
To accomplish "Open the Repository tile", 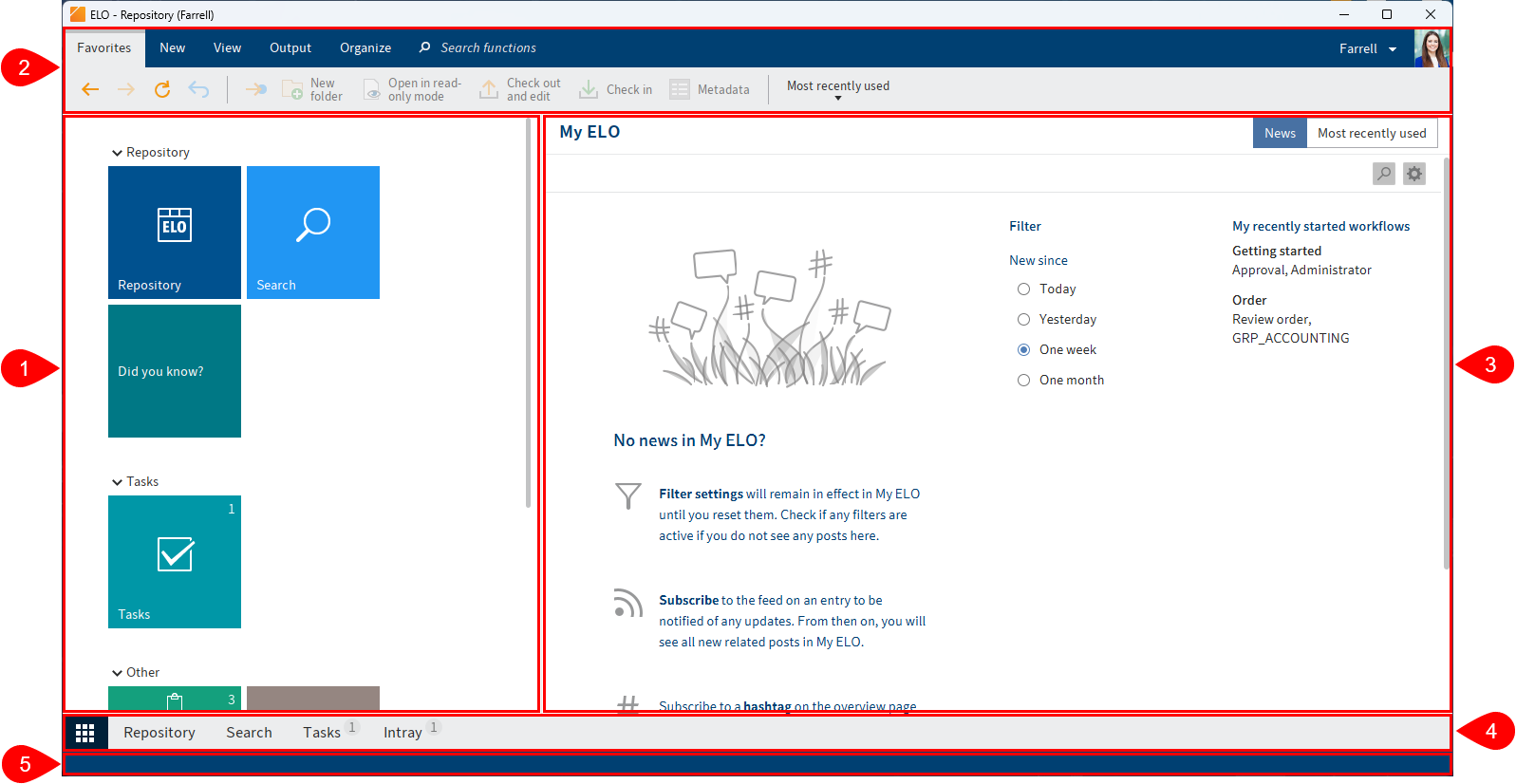I will coord(175,233).
